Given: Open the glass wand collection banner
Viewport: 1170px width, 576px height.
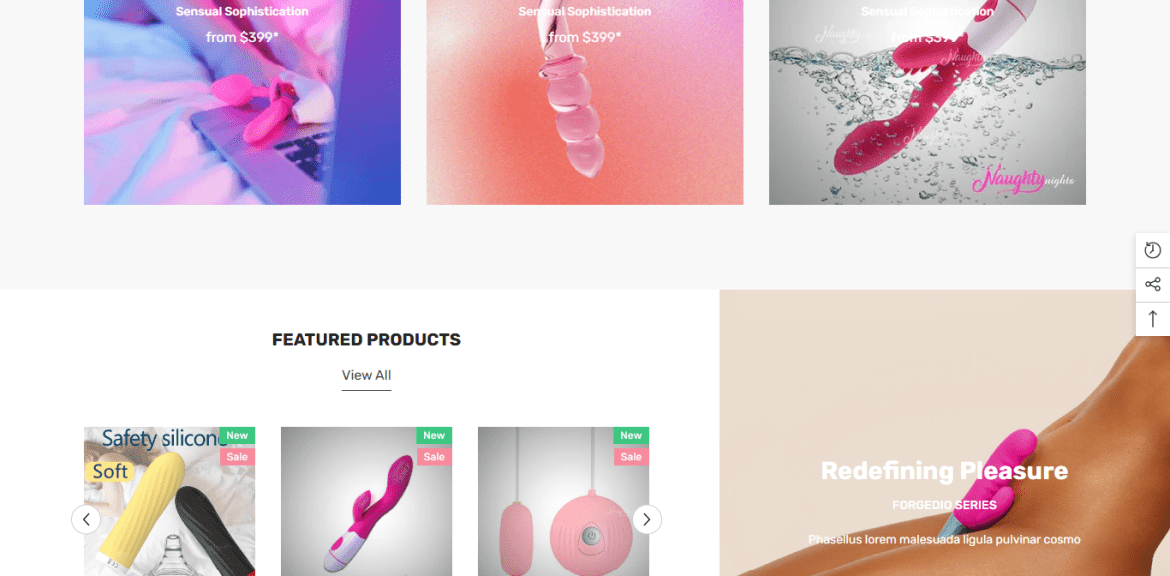Looking at the screenshot, I should pos(585,102).
